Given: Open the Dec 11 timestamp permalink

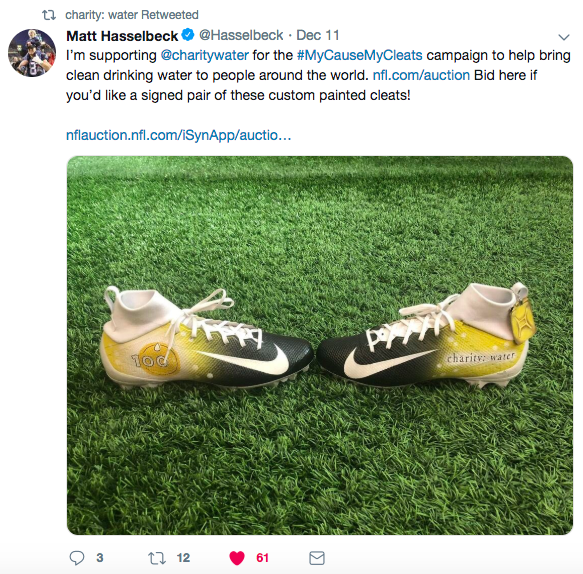Looking at the screenshot, I should [x=318, y=35].
